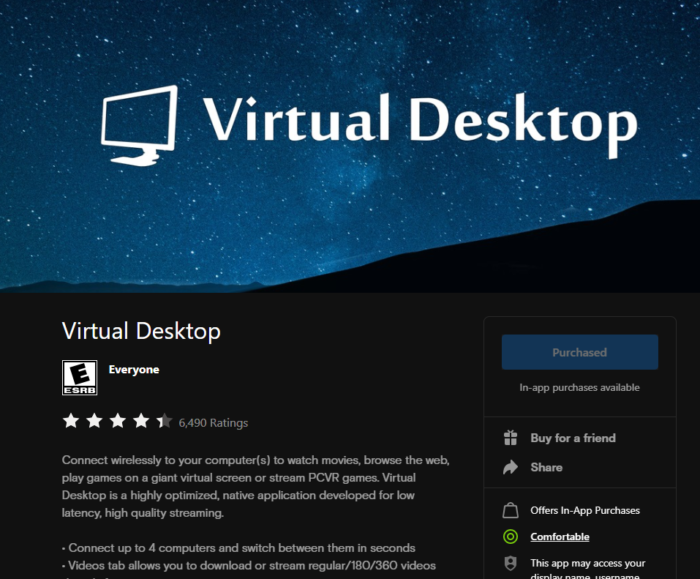Click the 'Connect wirelessly to your computer(s)' description
Screen dimensions: 700x579
[x=256, y=487]
